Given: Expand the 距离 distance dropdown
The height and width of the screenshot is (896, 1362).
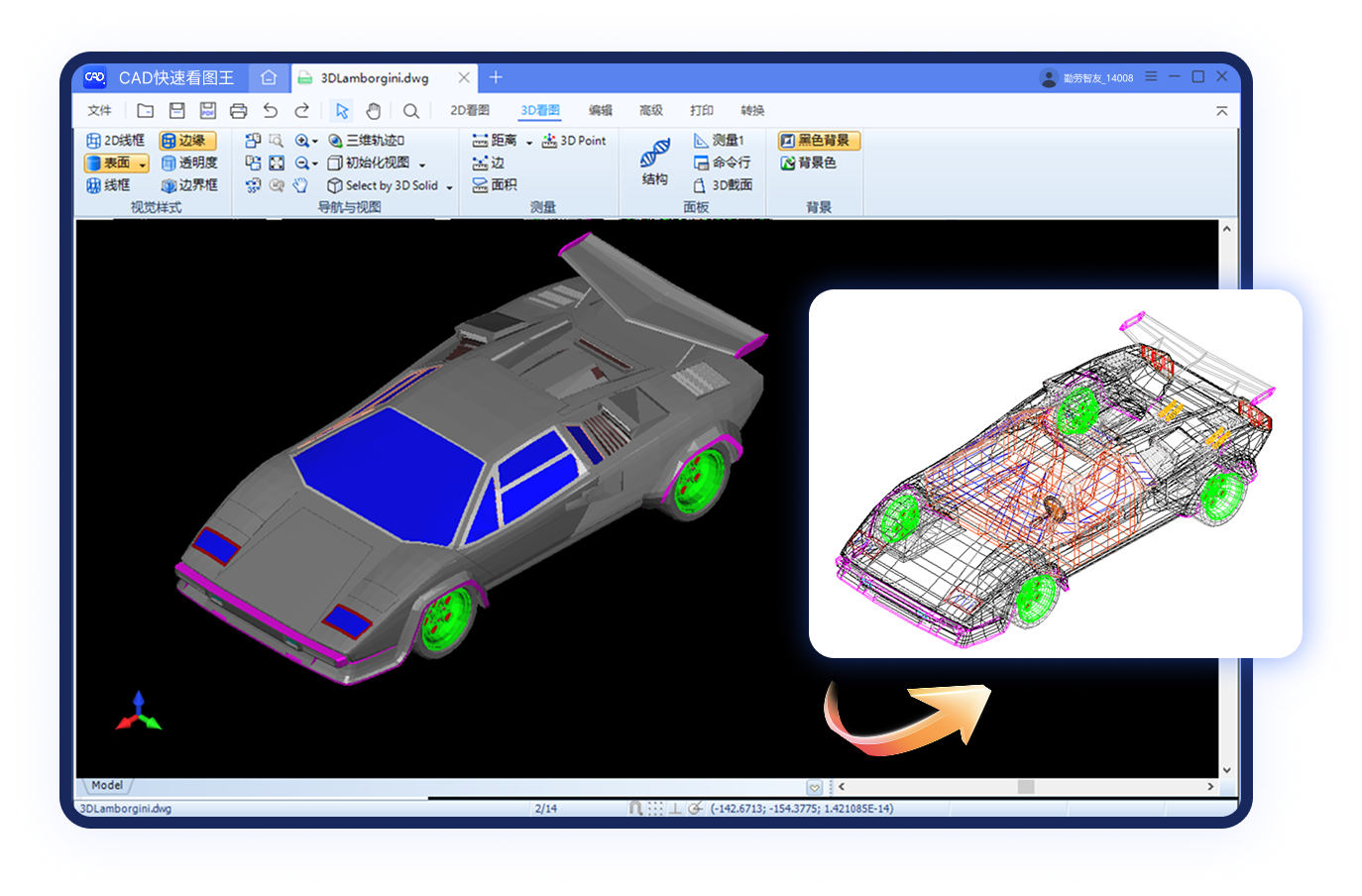Looking at the screenshot, I should pyautogui.click(x=529, y=143).
